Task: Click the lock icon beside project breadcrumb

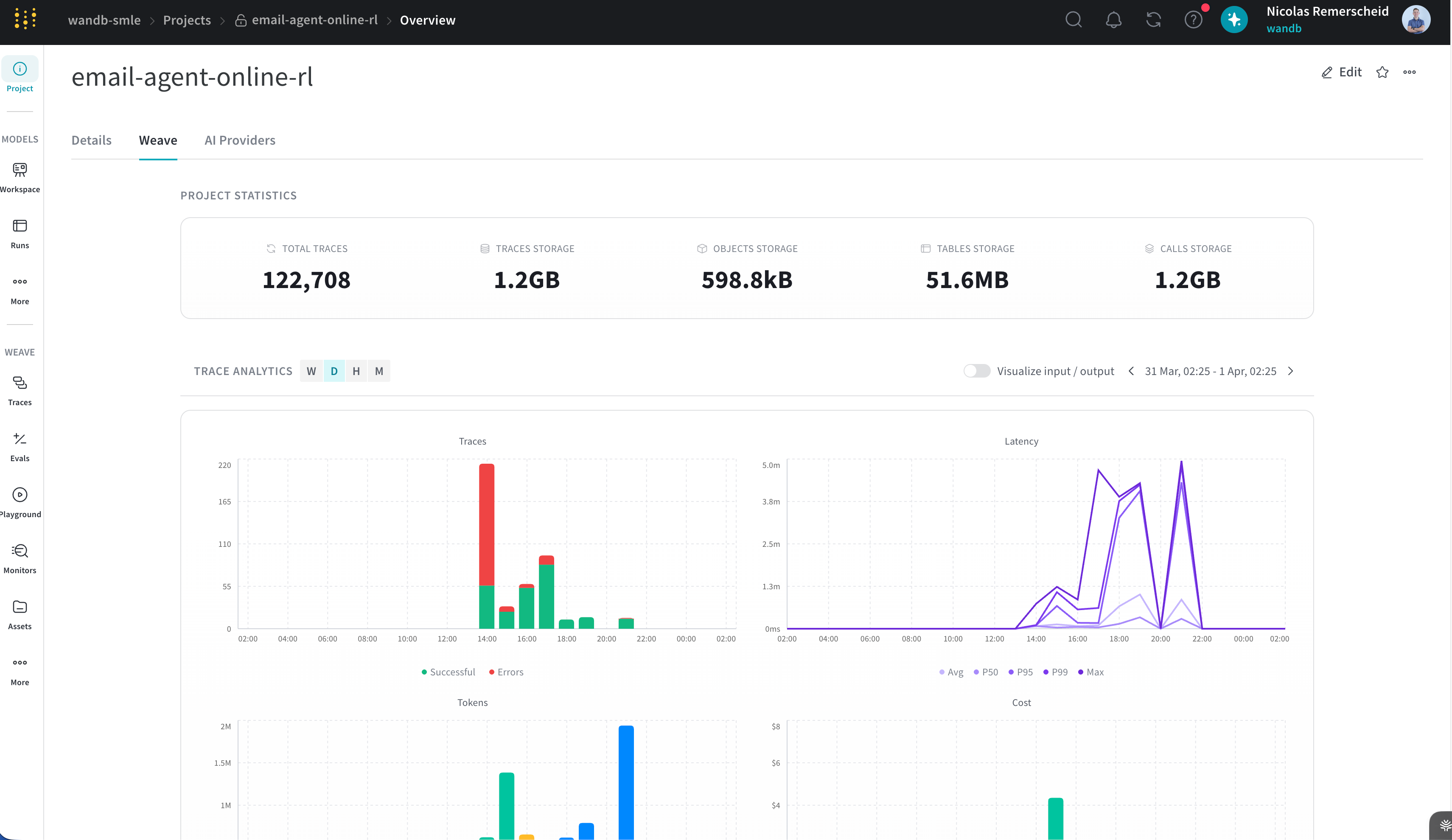Action: [241, 20]
